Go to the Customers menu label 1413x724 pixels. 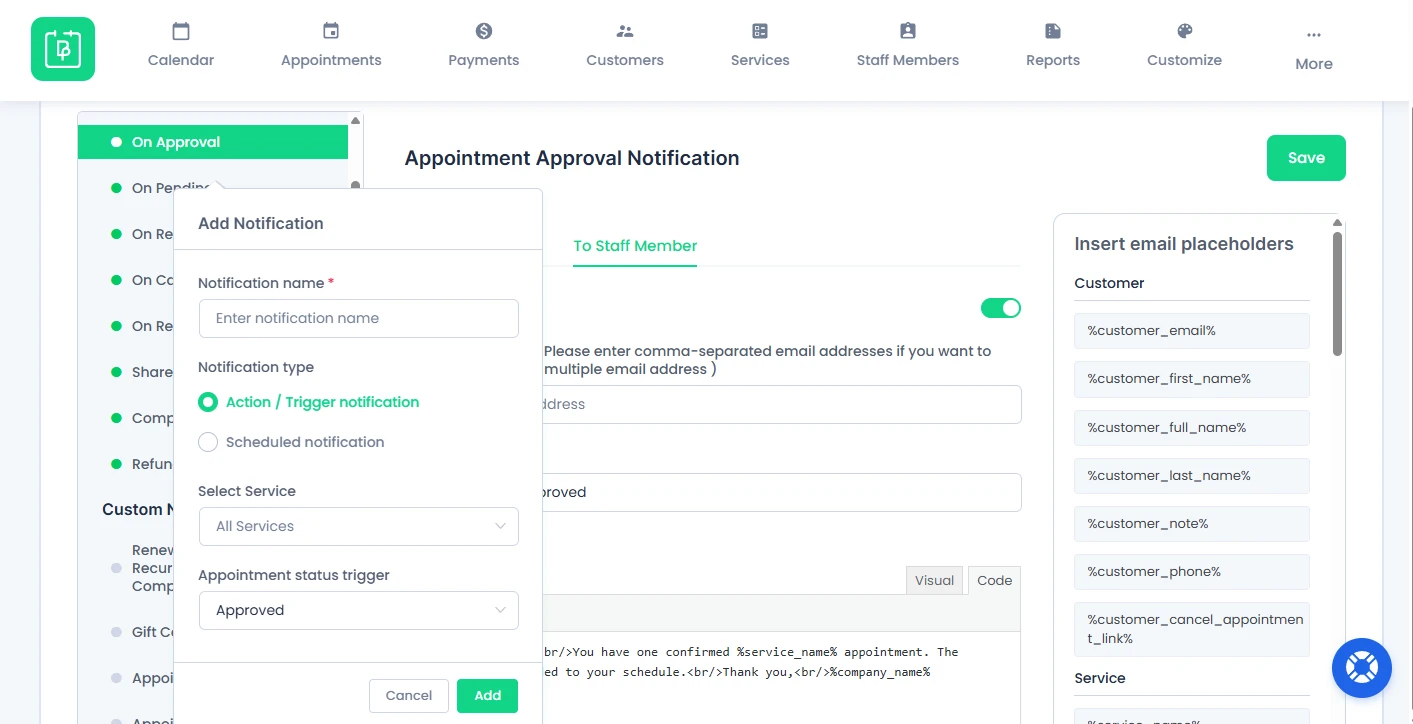(625, 60)
